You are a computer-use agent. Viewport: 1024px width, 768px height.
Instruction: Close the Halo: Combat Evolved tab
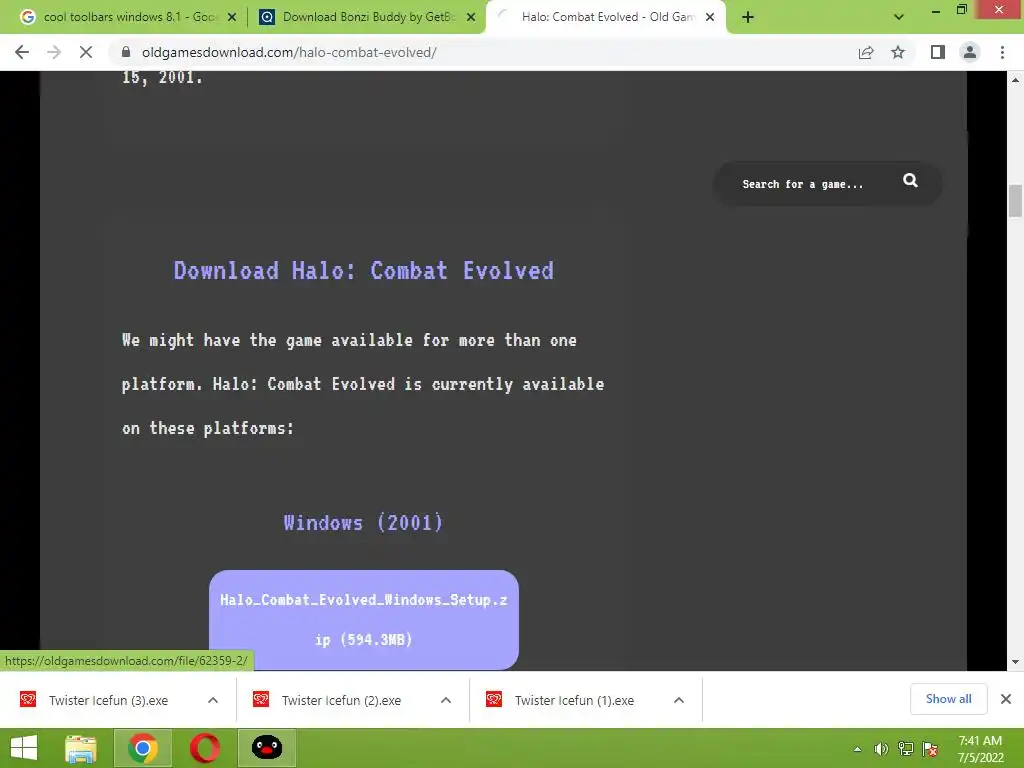pyautogui.click(x=710, y=18)
